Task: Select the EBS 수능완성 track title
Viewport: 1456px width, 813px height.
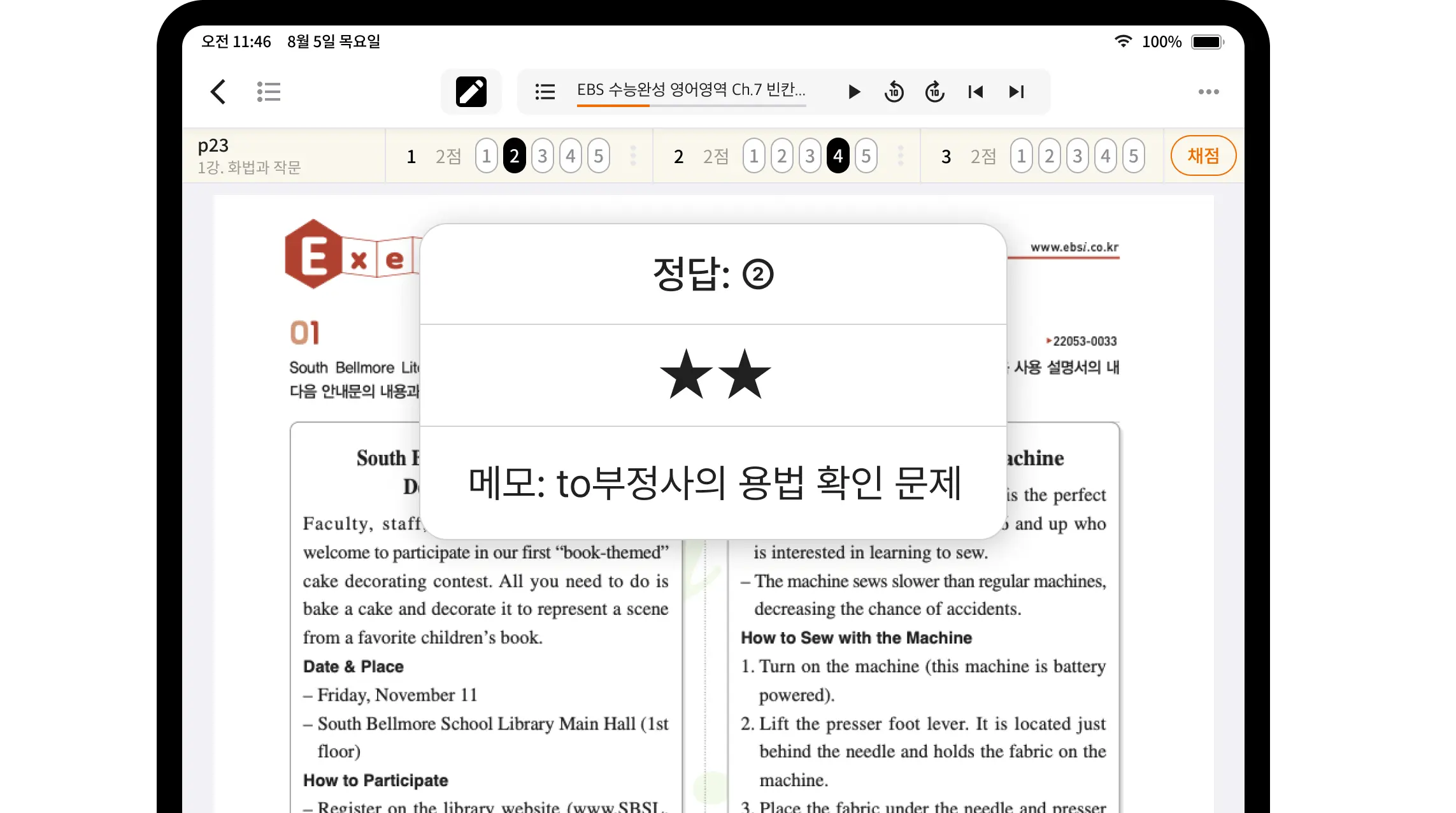Action: tap(691, 89)
